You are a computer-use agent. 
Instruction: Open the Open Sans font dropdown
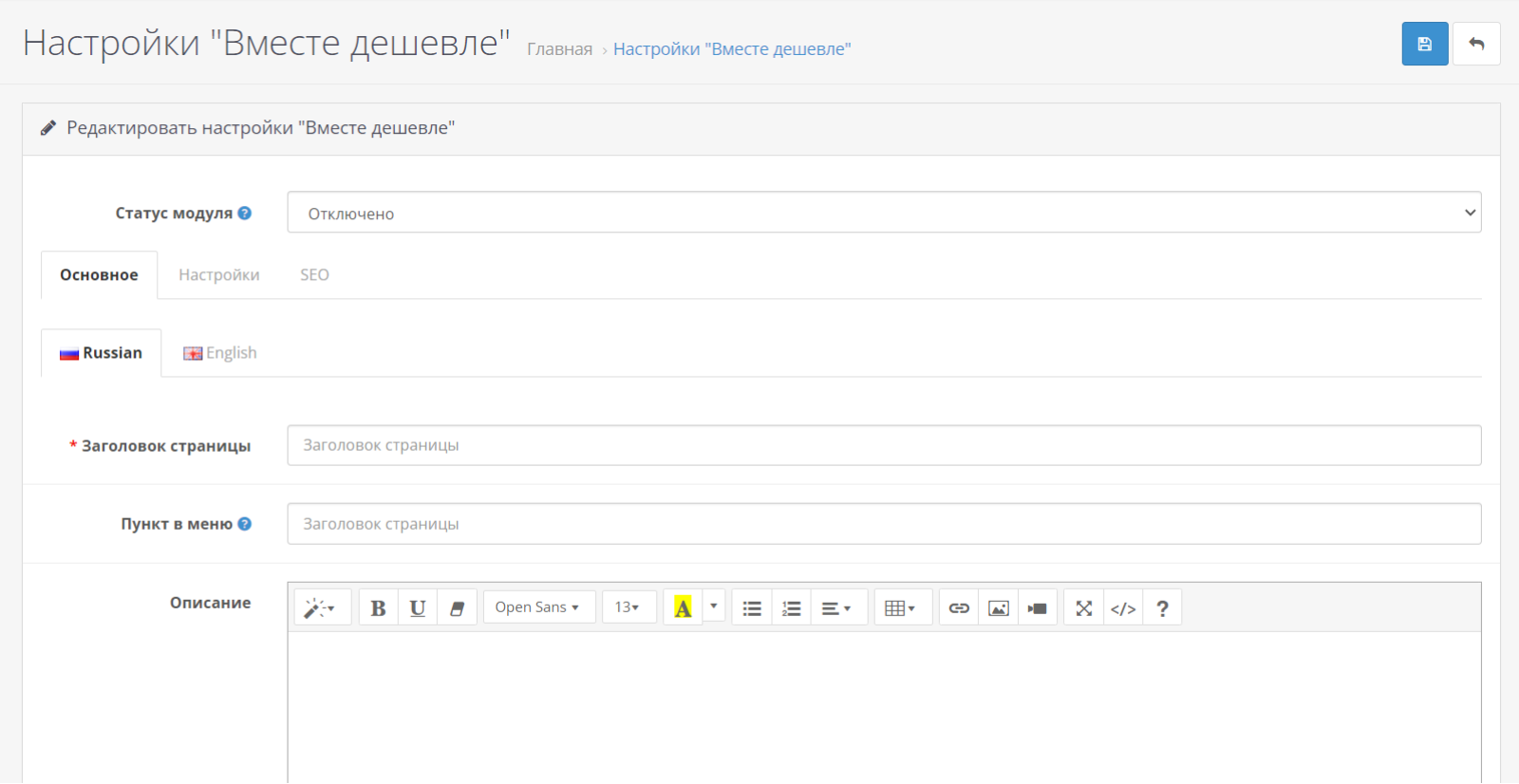537,607
